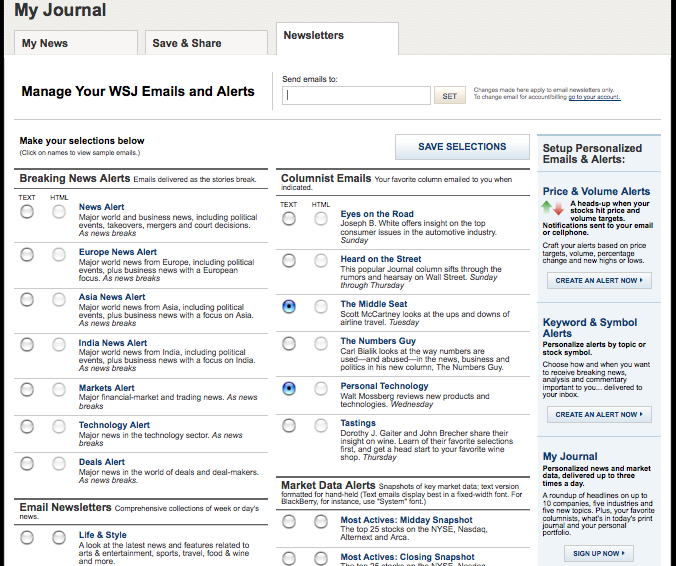
Task: Pick TEXT format for Technology Alert
Action: tap(27, 426)
